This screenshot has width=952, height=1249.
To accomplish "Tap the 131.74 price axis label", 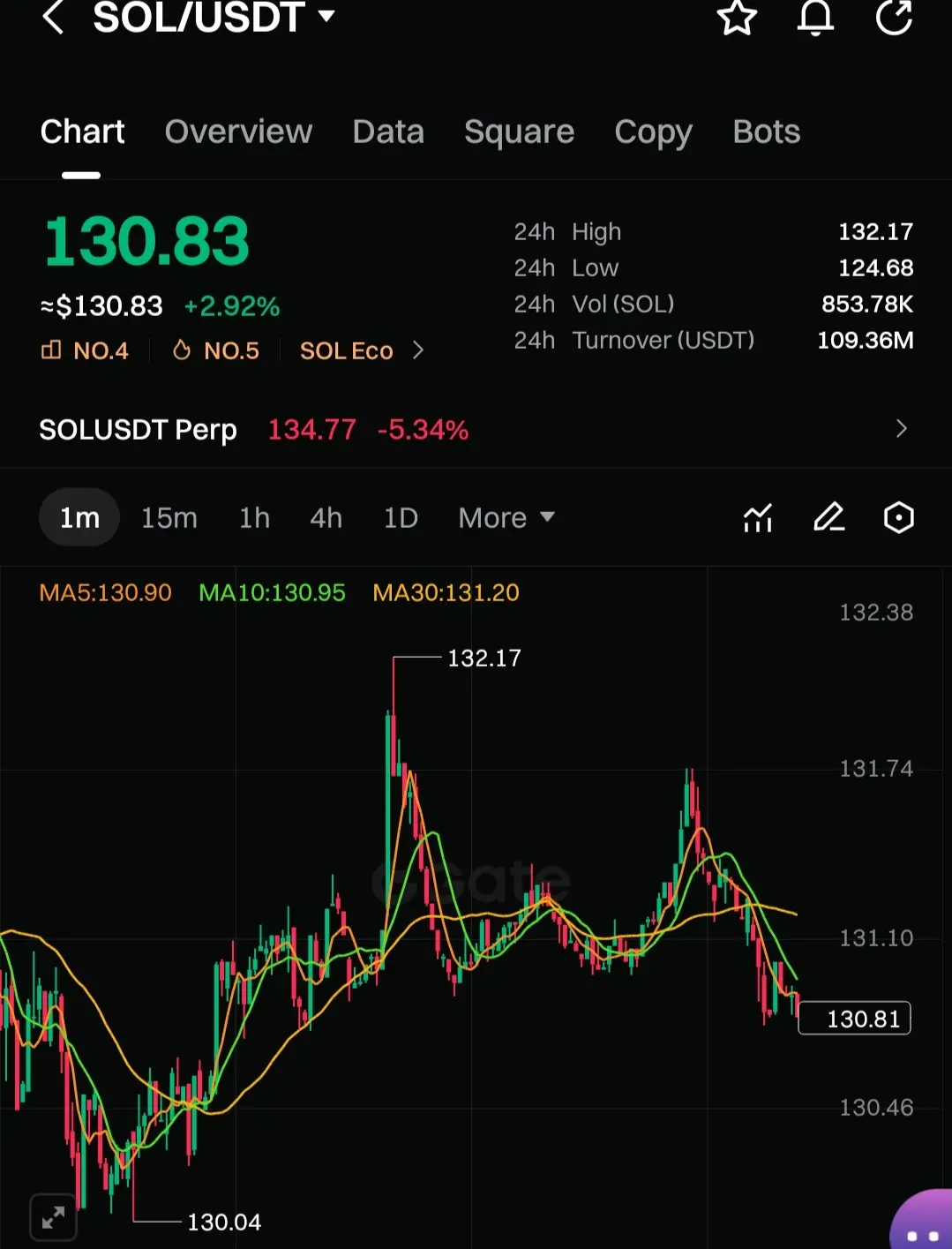I will pos(876,768).
